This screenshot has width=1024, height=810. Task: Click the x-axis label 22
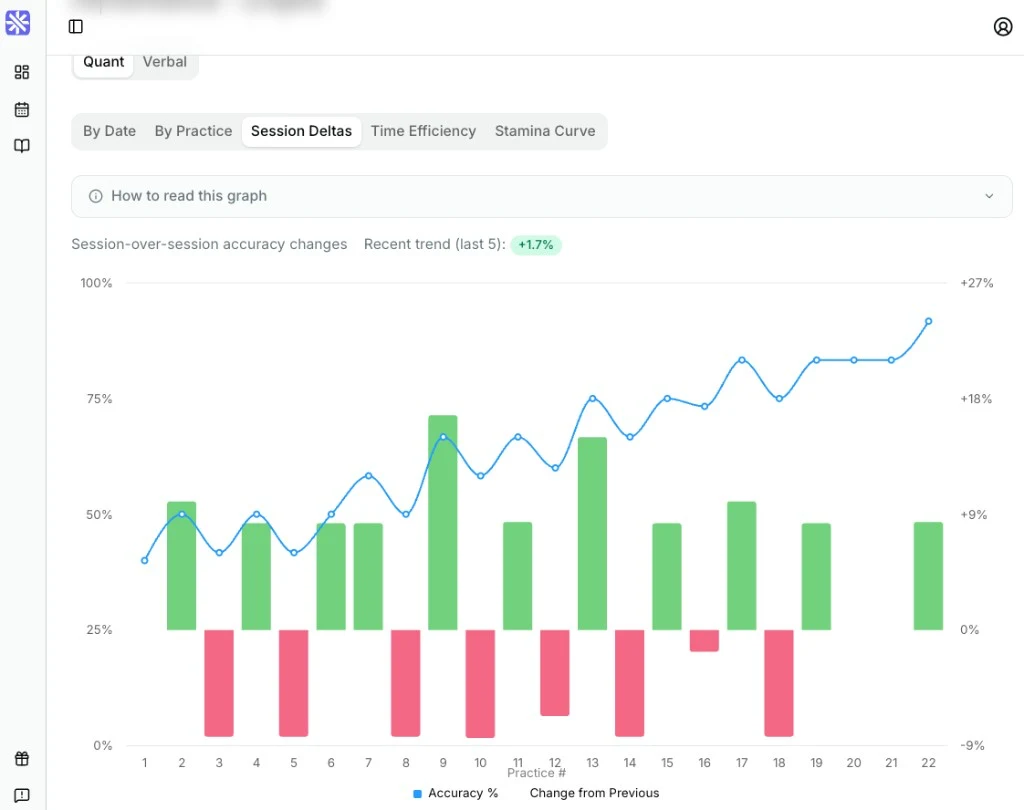click(x=928, y=762)
